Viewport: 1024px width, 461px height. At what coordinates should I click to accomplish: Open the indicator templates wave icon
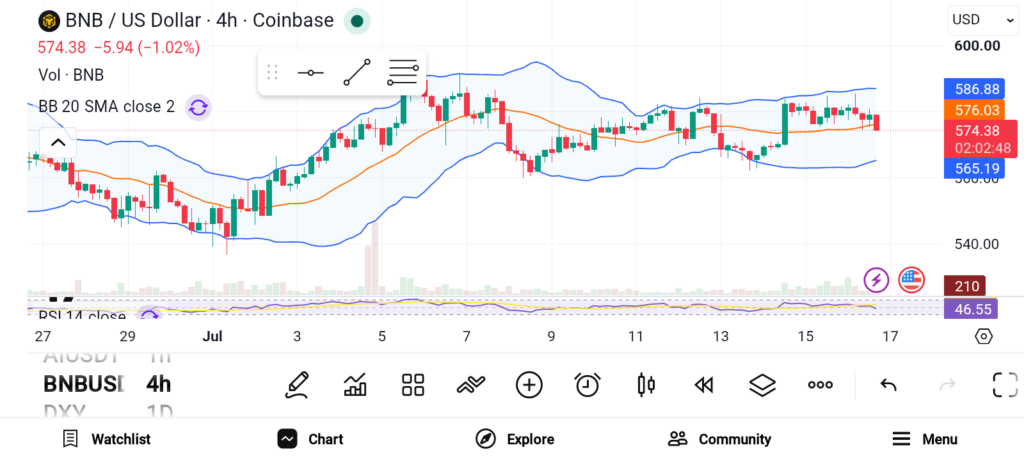471,385
